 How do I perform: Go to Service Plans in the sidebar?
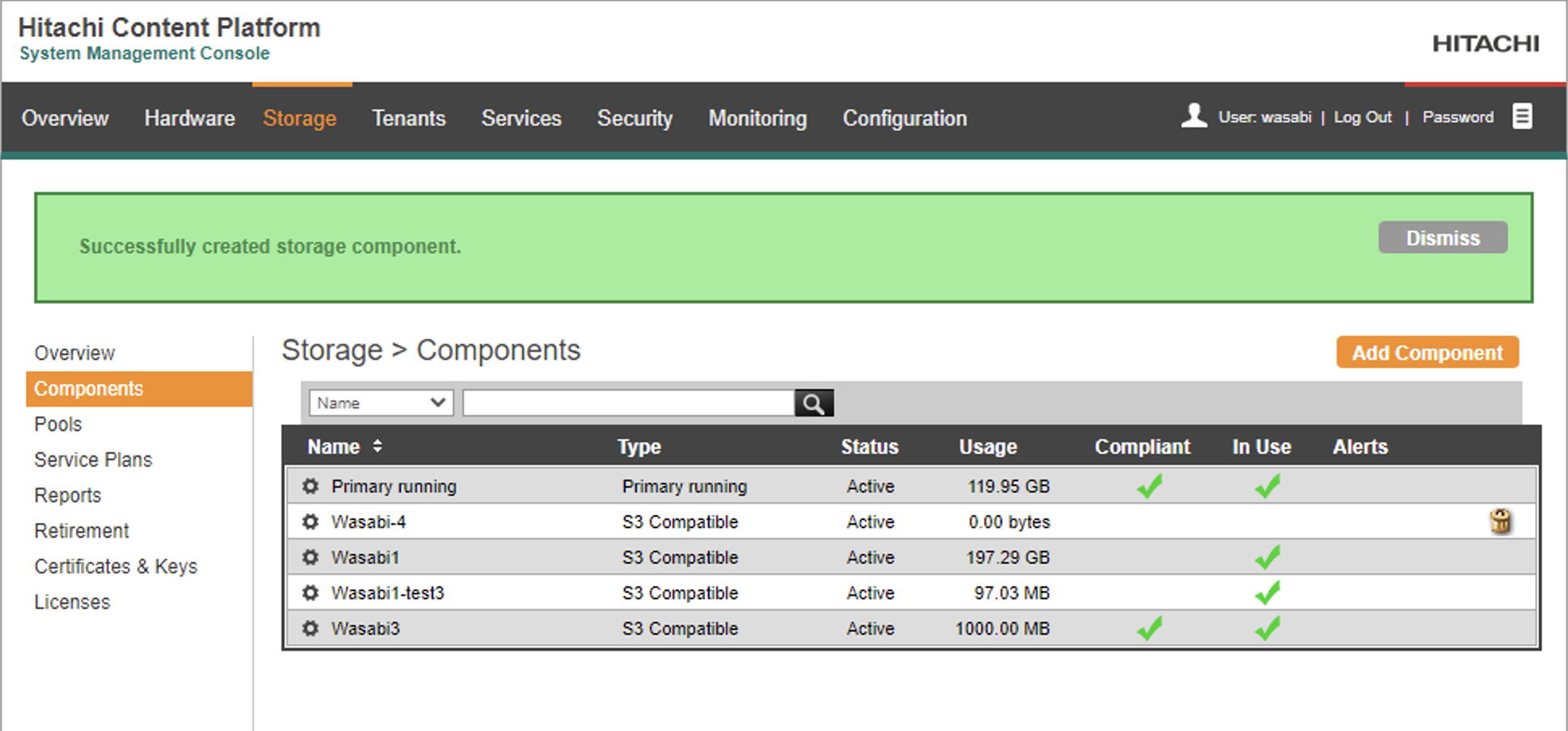coord(93,460)
